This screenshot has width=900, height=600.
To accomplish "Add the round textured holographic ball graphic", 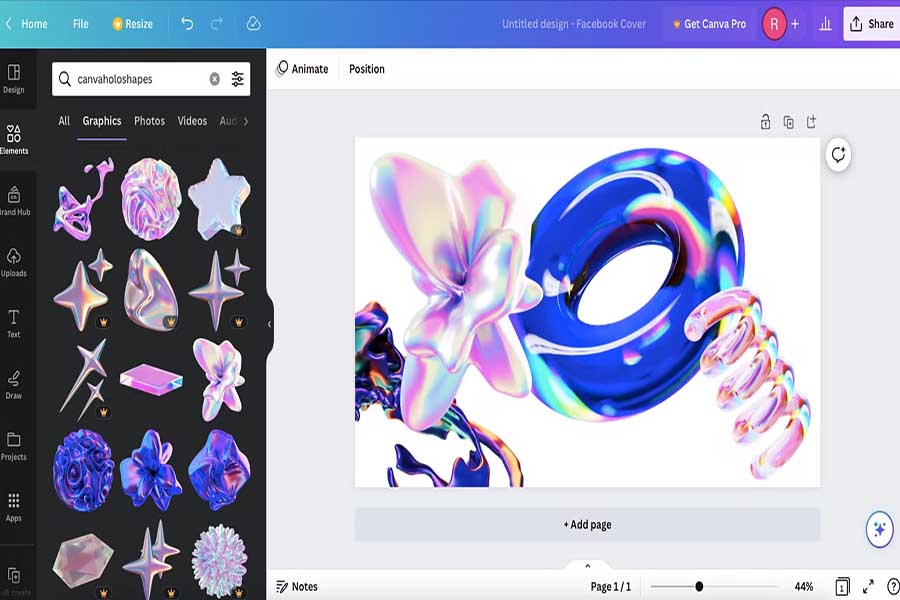I will [x=151, y=199].
